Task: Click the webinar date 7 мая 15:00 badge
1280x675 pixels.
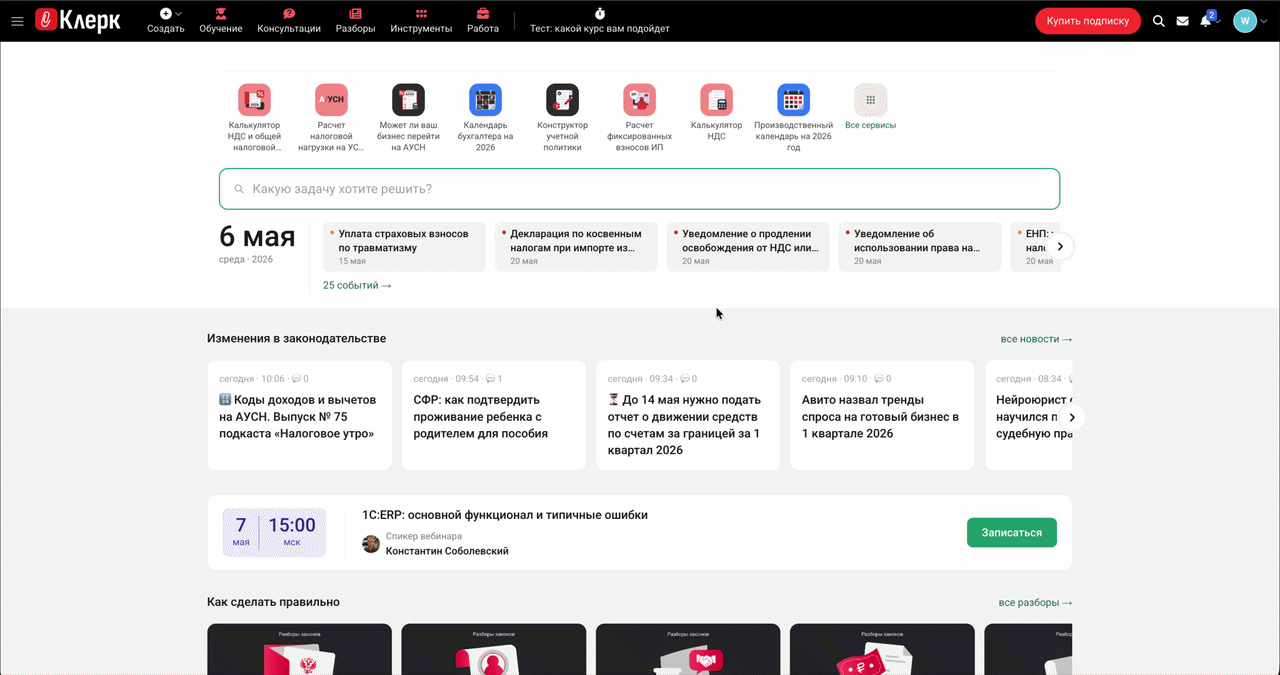Action: [x=274, y=533]
